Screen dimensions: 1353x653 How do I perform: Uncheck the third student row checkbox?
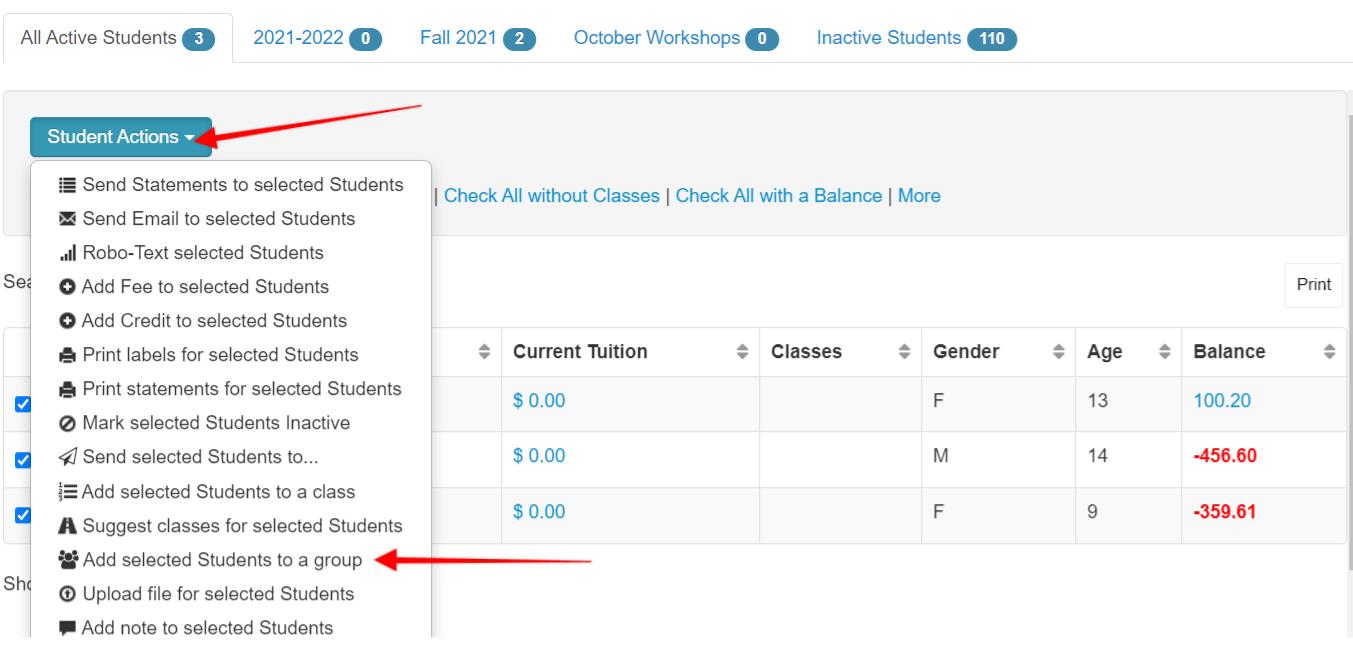(x=23, y=515)
